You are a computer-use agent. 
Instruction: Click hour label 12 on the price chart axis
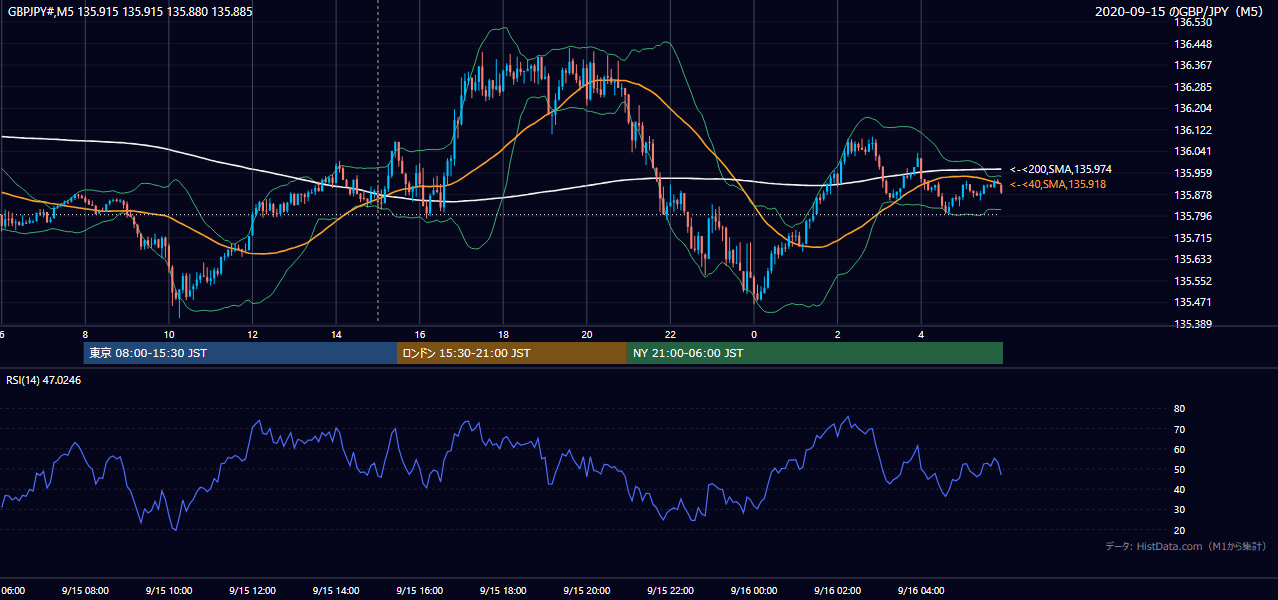(x=252, y=334)
